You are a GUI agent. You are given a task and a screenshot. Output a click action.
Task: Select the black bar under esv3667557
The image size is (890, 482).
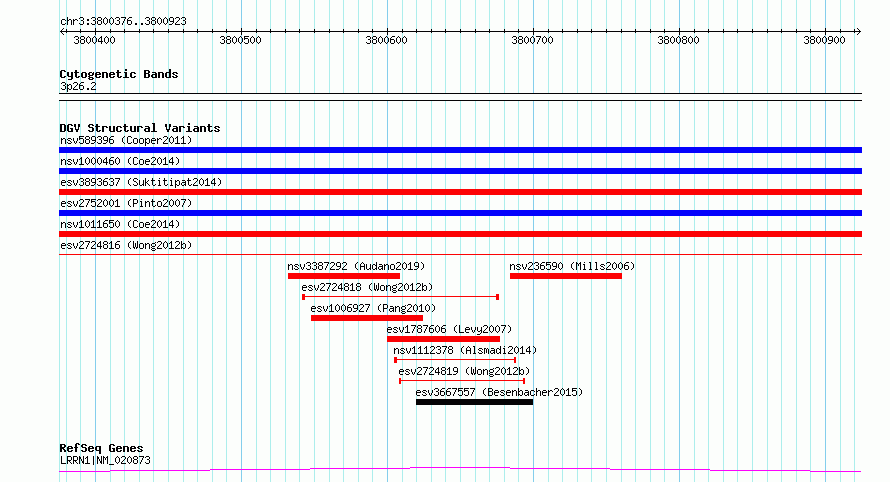[475, 402]
